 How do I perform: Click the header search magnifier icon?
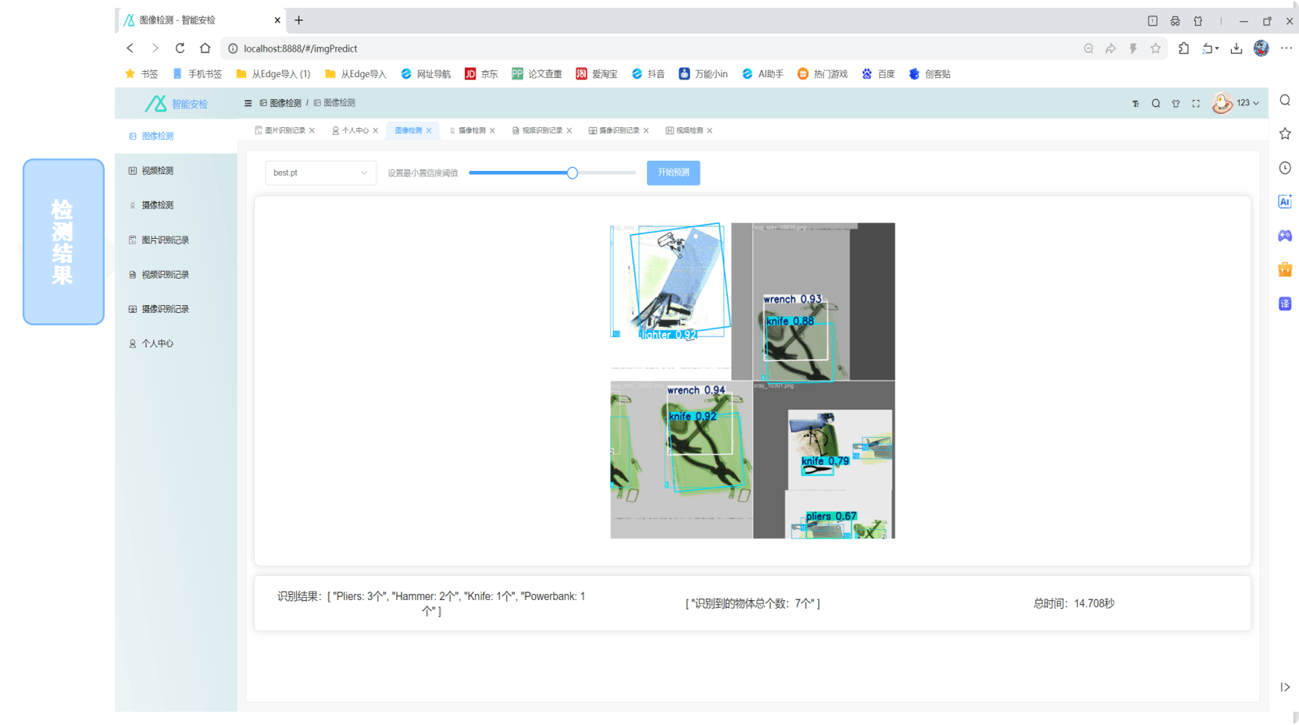(1156, 103)
